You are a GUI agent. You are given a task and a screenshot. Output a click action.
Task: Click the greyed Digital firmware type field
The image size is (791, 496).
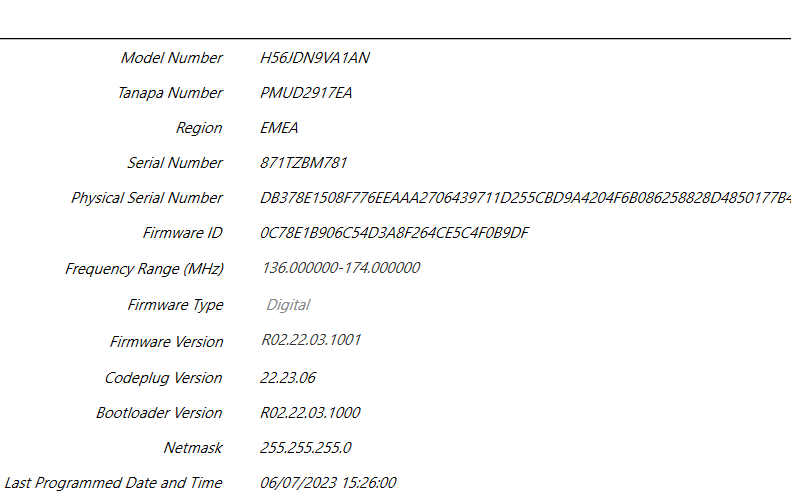coord(288,305)
